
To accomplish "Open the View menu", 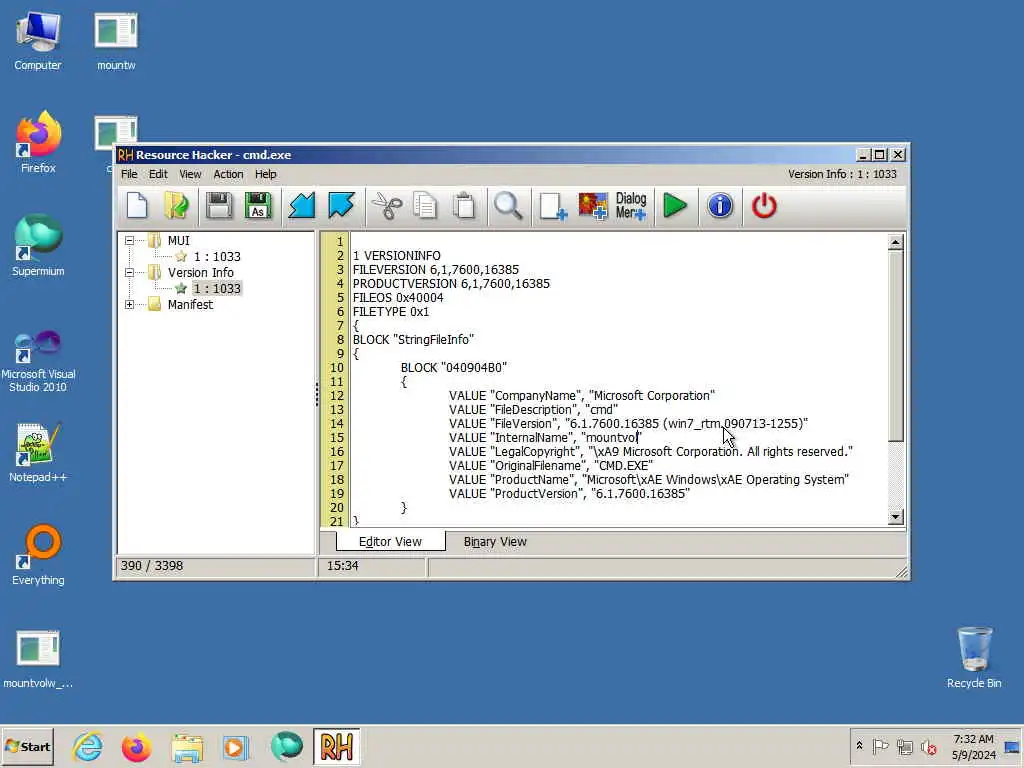I will (x=190, y=174).
